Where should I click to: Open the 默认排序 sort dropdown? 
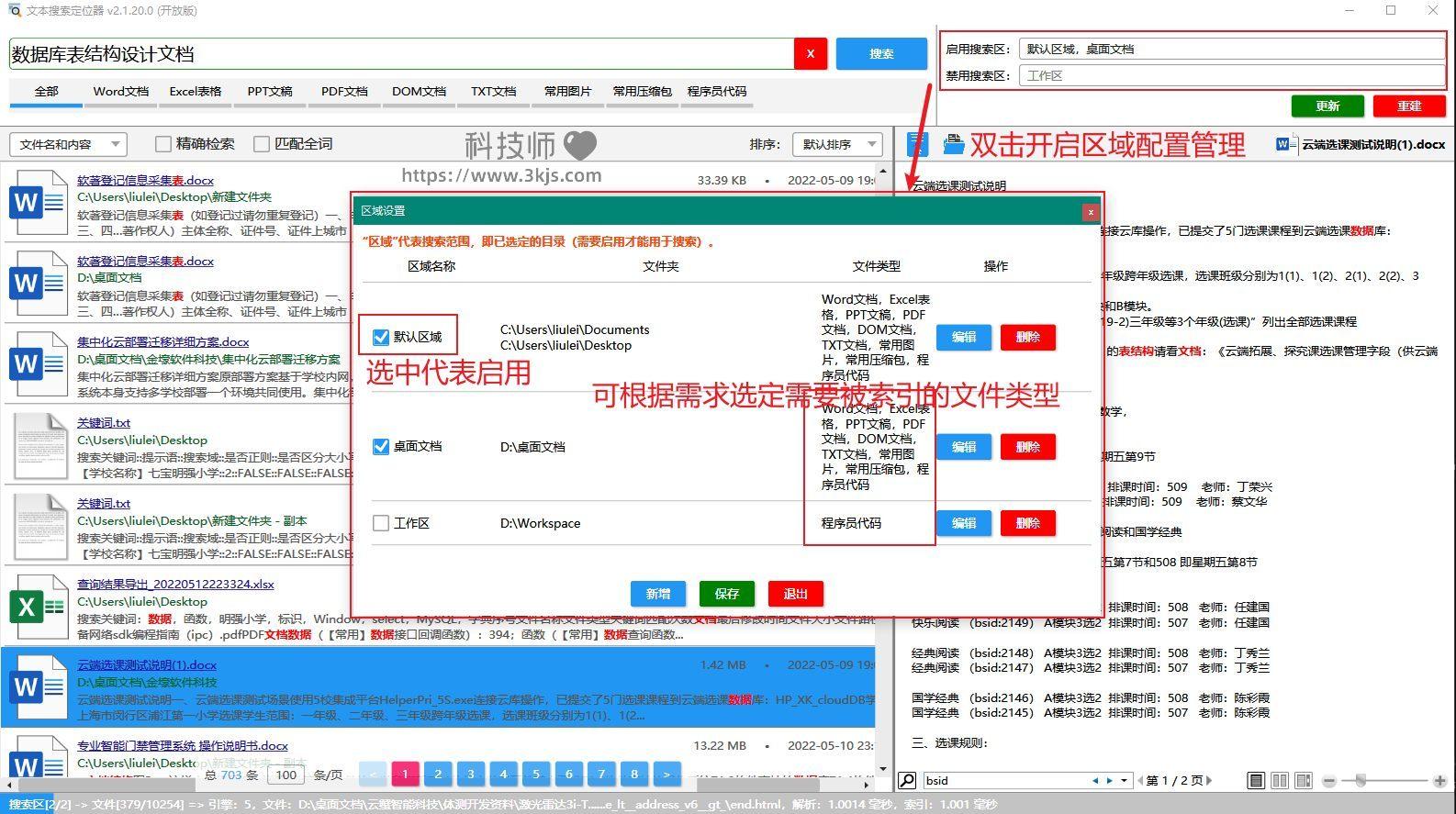[x=836, y=144]
